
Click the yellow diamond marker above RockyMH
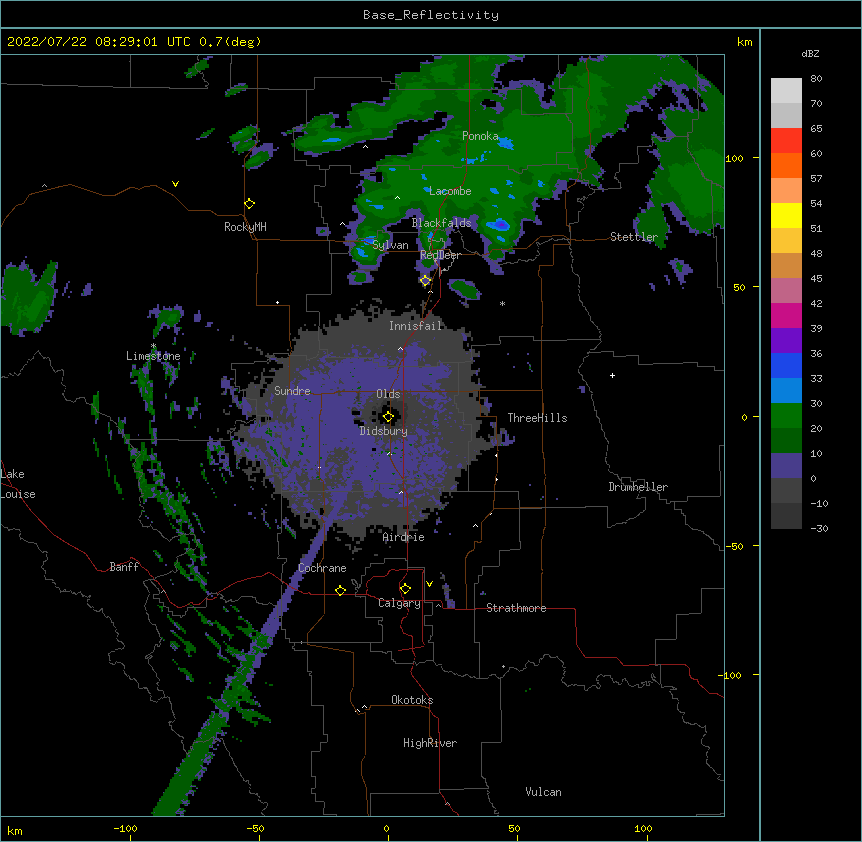[249, 204]
